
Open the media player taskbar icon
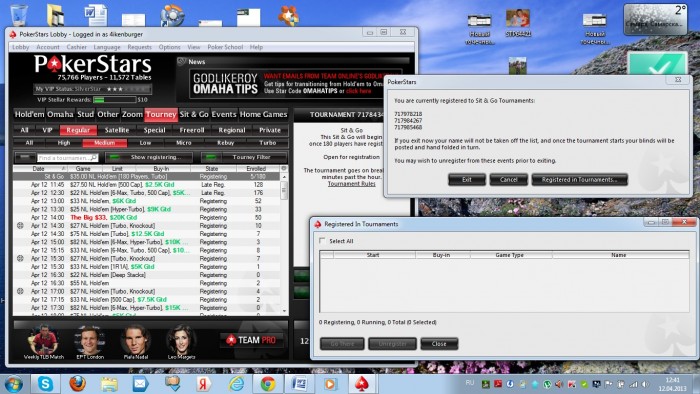(330, 384)
